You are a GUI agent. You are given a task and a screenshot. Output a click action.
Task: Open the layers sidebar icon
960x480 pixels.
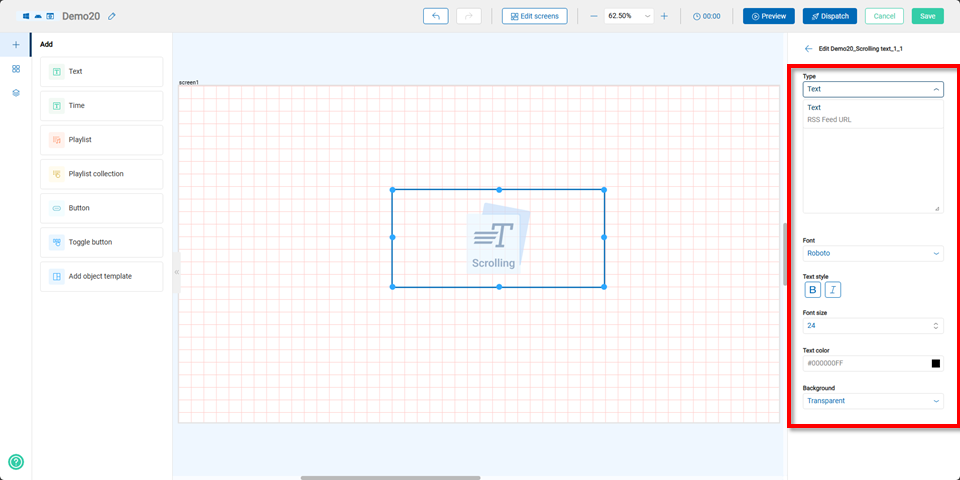(16, 92)
